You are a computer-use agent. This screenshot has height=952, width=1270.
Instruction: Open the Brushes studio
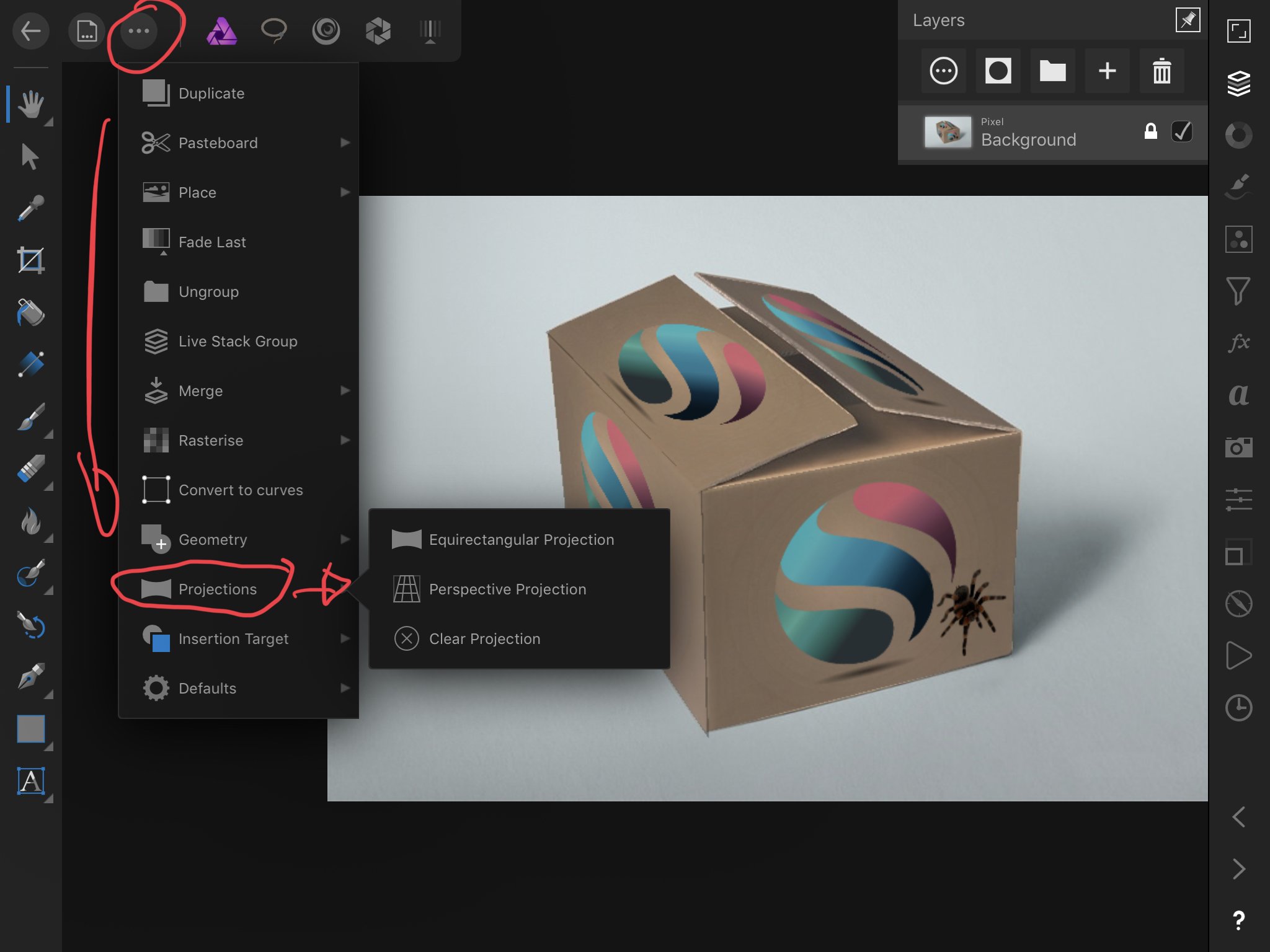[x=1239, y=187]
